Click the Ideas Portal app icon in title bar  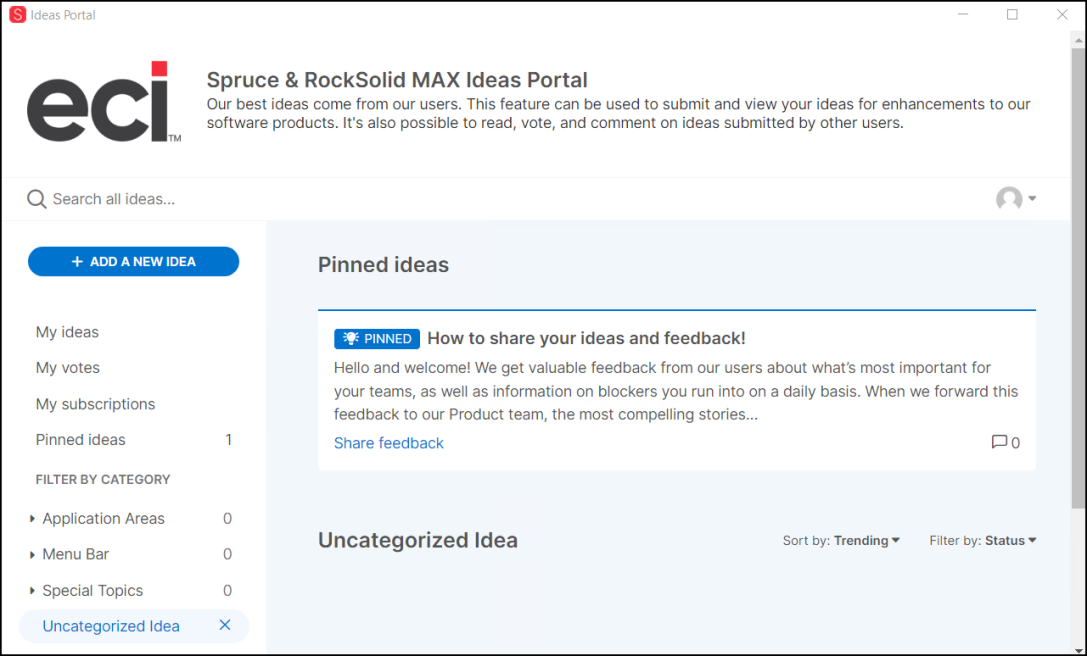[x=17, y=15]
